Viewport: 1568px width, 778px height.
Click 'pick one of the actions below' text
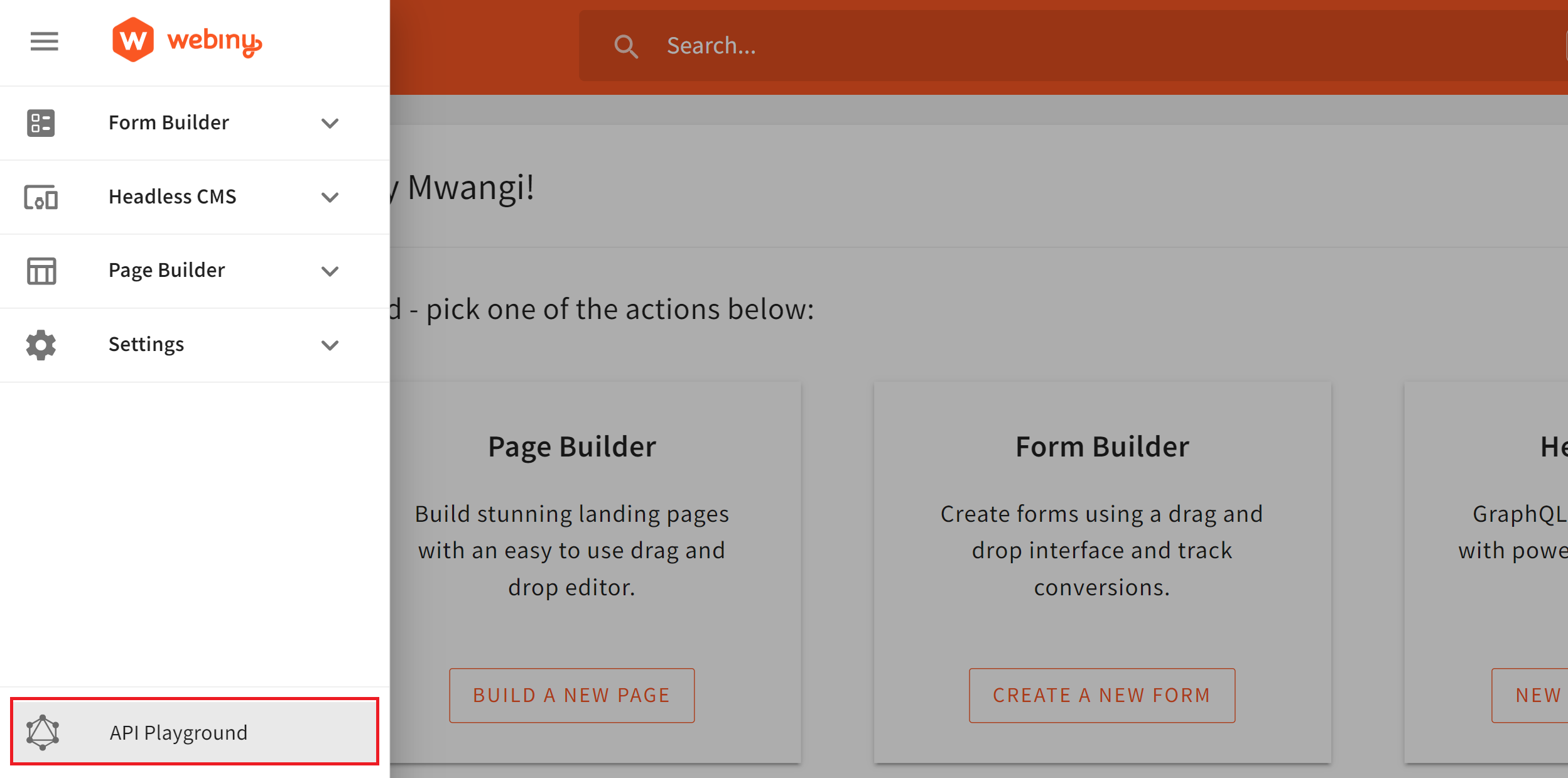point(619,310)
